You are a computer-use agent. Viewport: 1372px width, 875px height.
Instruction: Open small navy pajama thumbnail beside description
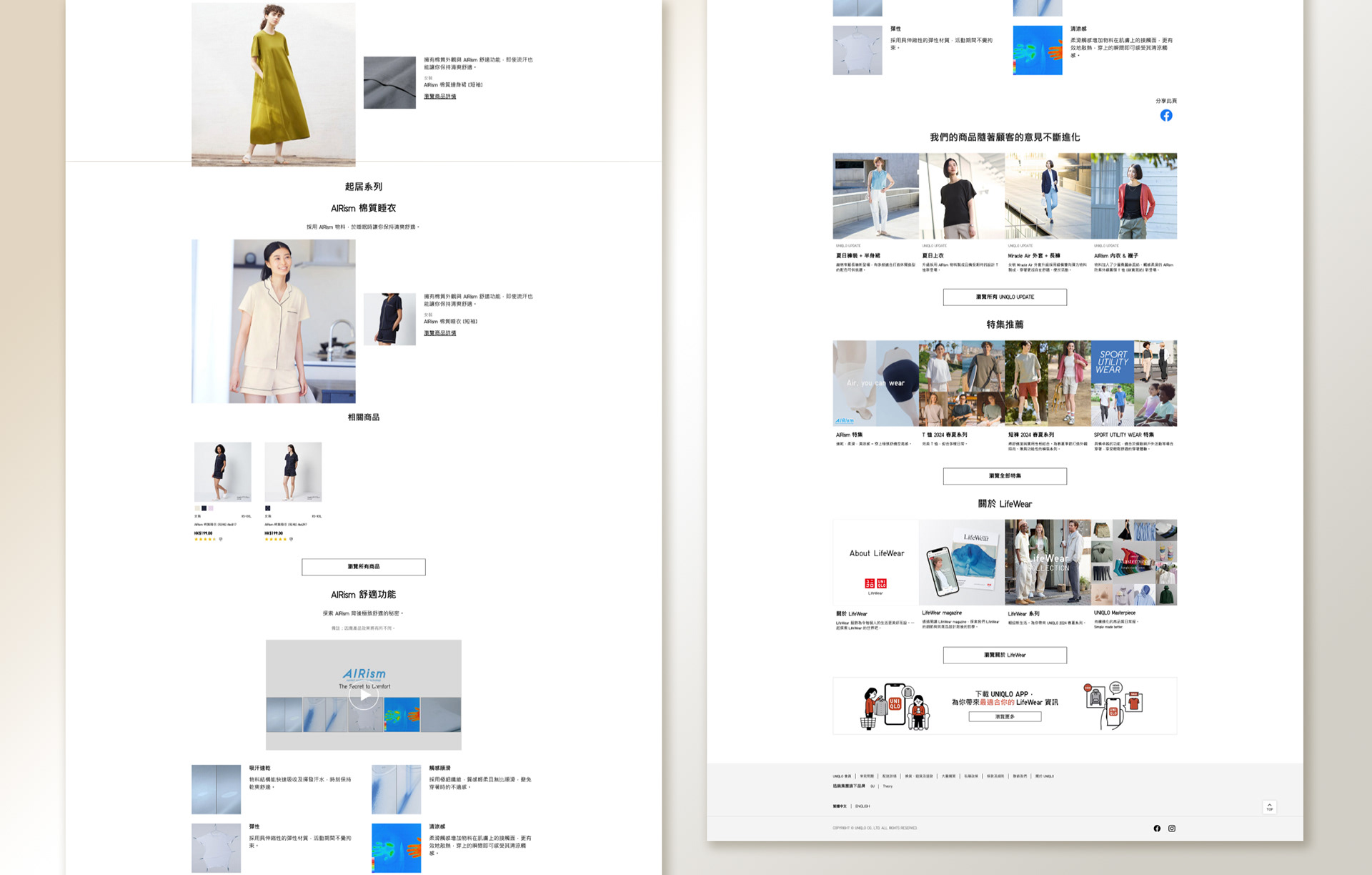[x=389, y=319]
